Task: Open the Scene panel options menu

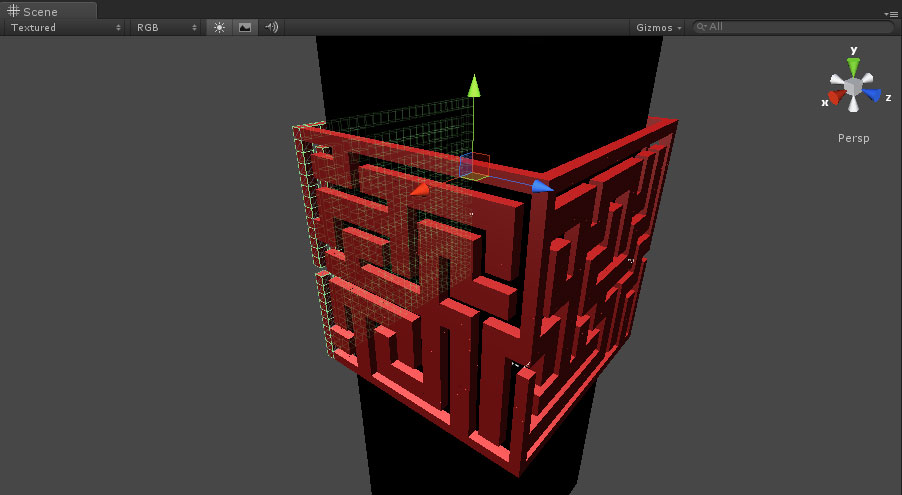Action: [890, 13]
